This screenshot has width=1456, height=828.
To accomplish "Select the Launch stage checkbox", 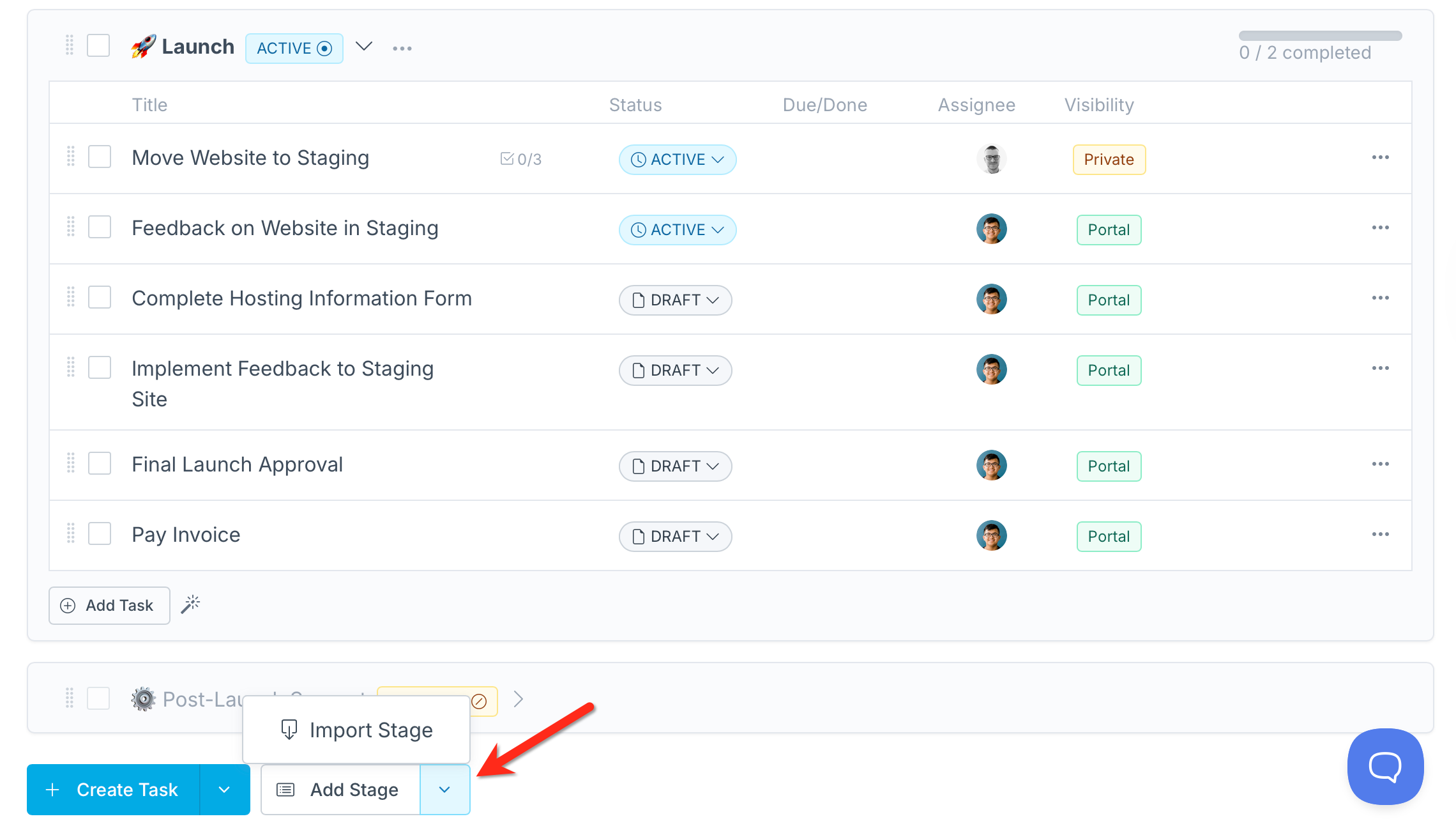I will coord(98,46).
